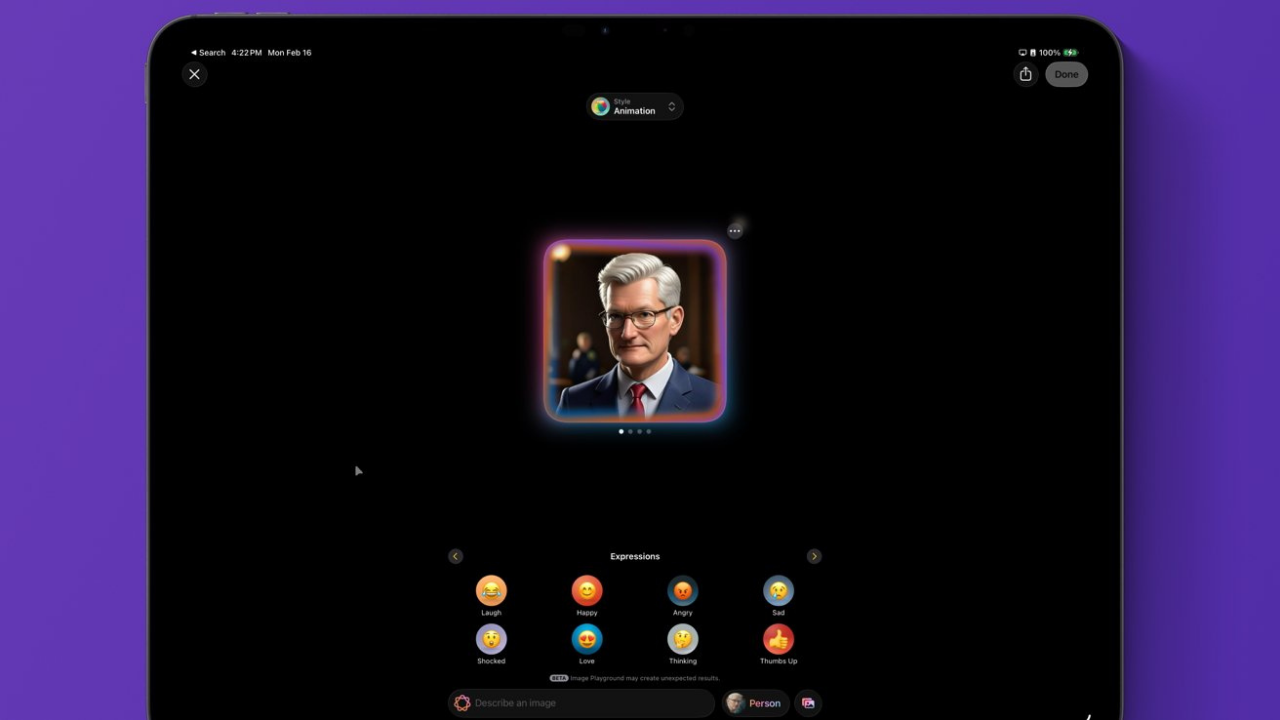Screen dimensions: 1280x720
Task: Expand more options on the generated image
Action: (735, 230)
